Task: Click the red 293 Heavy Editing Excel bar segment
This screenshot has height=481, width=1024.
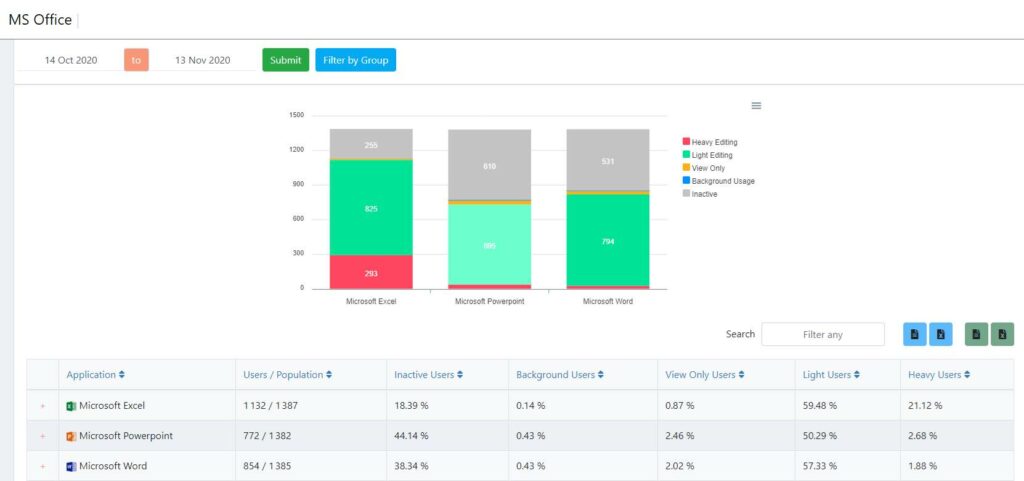Action: click(x=371, y=272)
